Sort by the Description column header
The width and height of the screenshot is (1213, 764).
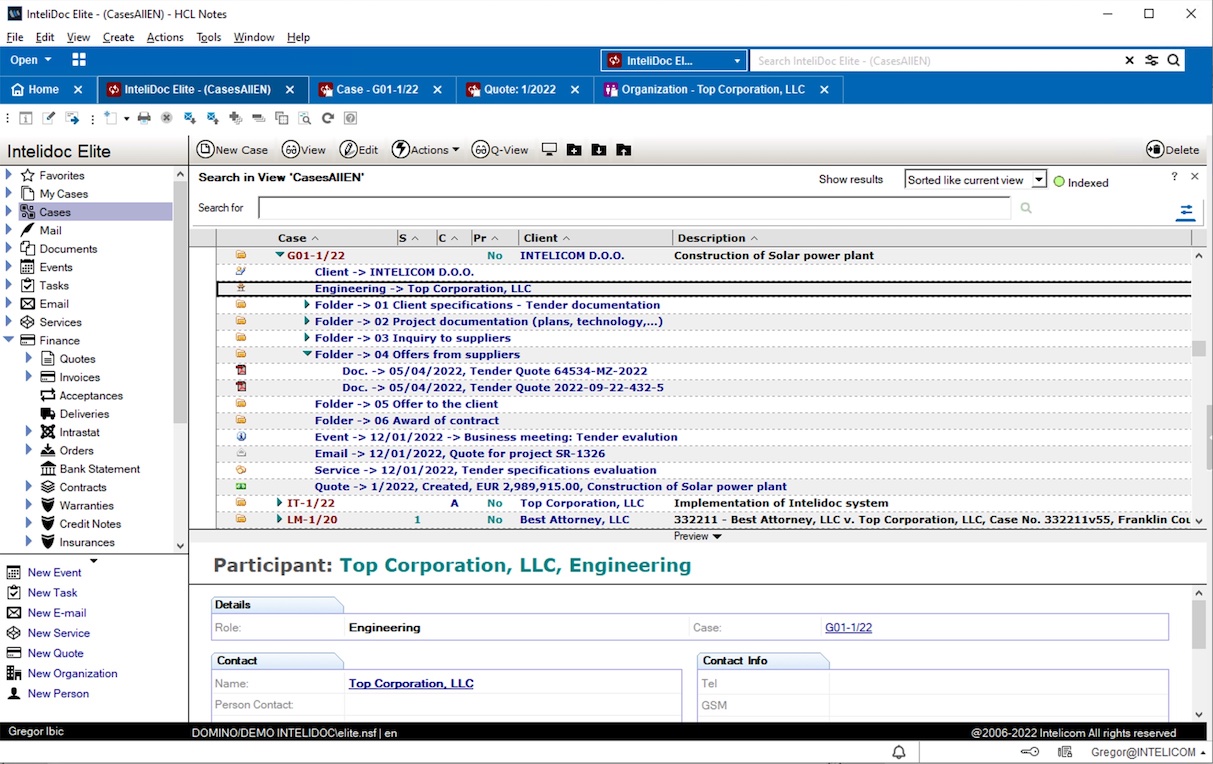coord(711,238)
